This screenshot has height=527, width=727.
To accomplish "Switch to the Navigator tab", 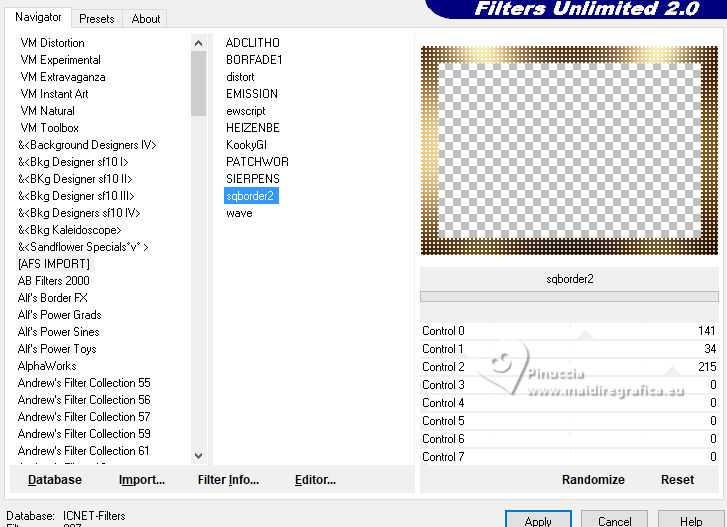I will click(38, 18).
